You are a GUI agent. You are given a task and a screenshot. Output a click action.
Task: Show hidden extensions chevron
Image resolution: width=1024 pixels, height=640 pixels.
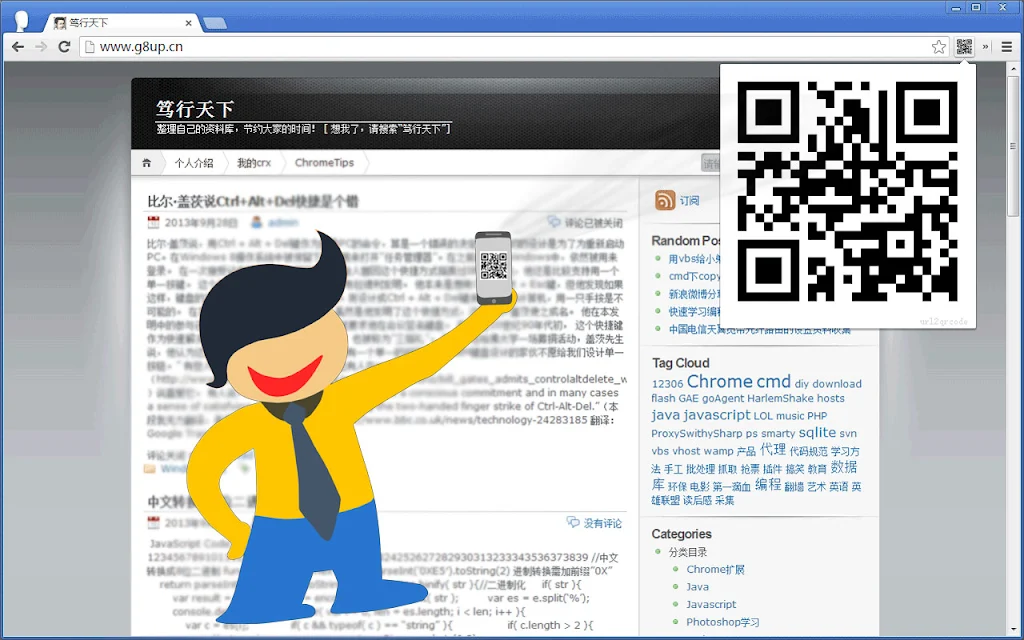(986, 47)
